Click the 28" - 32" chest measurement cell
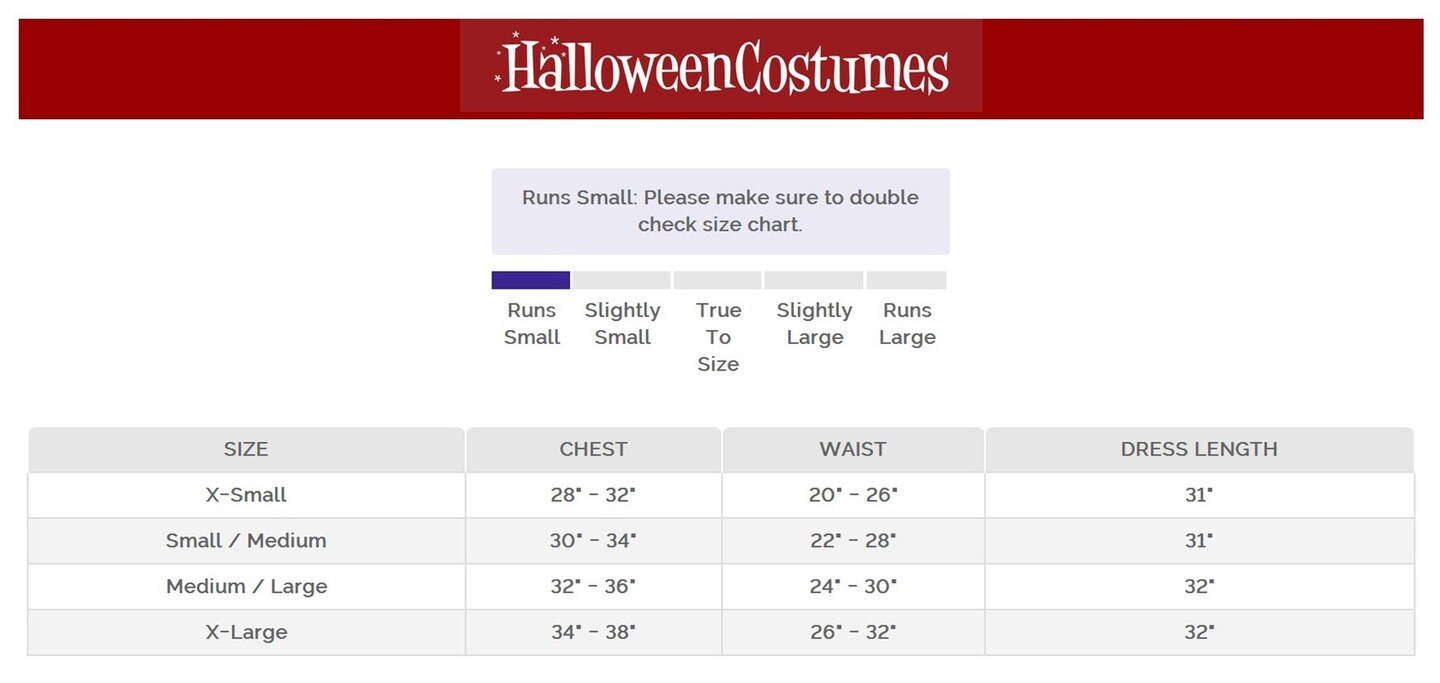The height and width of the screenshot is (683, 1440). [x=593, y=495]
